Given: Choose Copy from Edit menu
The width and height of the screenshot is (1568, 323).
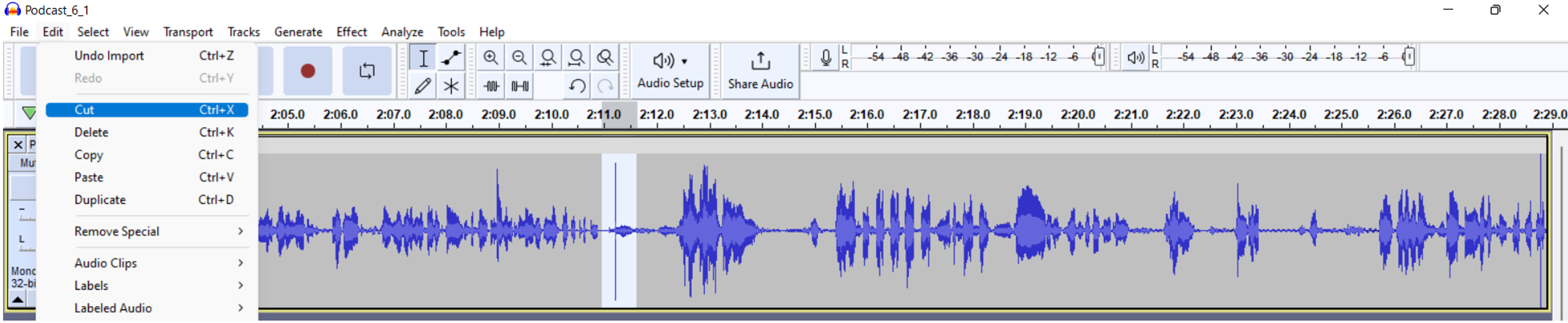Looking at the screenshot, I should (x=147, y=155).
